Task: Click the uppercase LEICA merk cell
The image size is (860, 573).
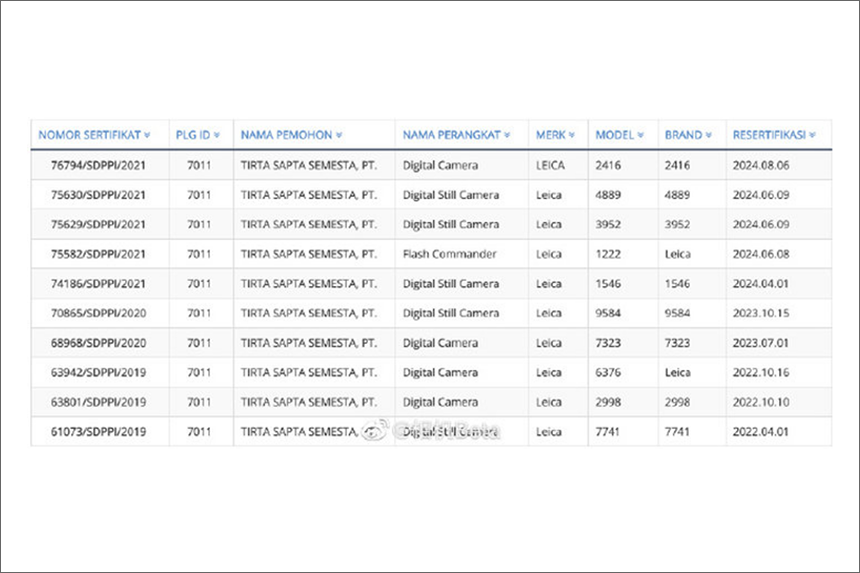Action: [550, 165]
